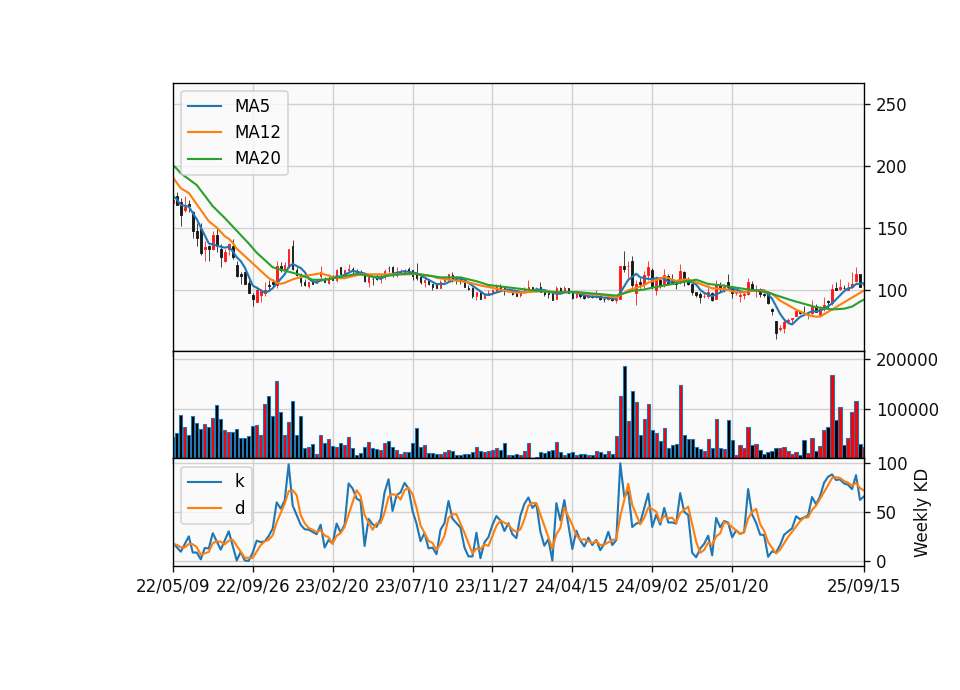Click the MA5 legend label

click(x=252, y=106)
